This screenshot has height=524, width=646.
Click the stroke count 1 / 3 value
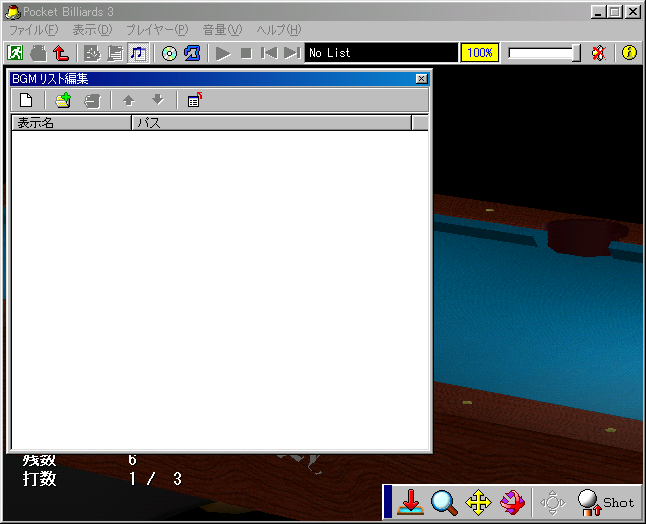[x=155, y=479]
